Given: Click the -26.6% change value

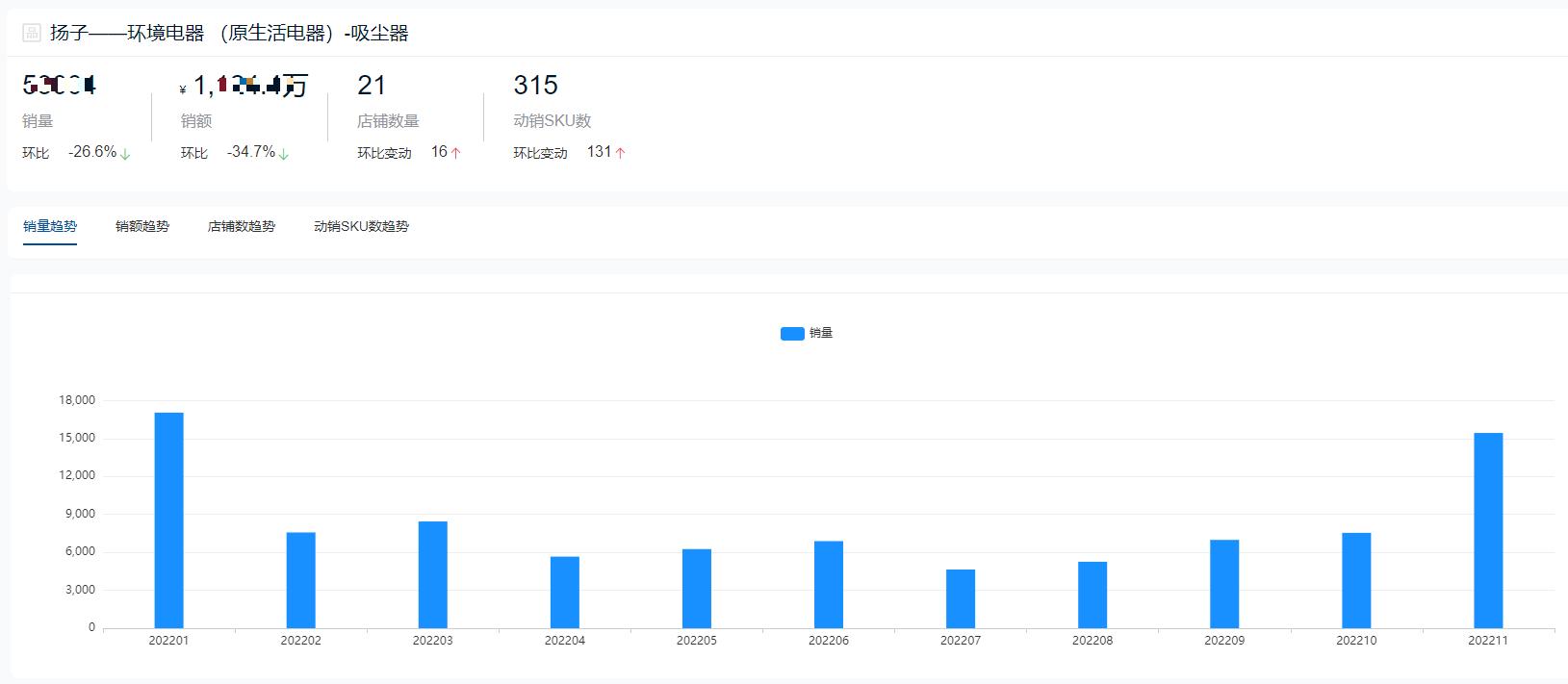Looking at the screenshot, I should point(92,152).
